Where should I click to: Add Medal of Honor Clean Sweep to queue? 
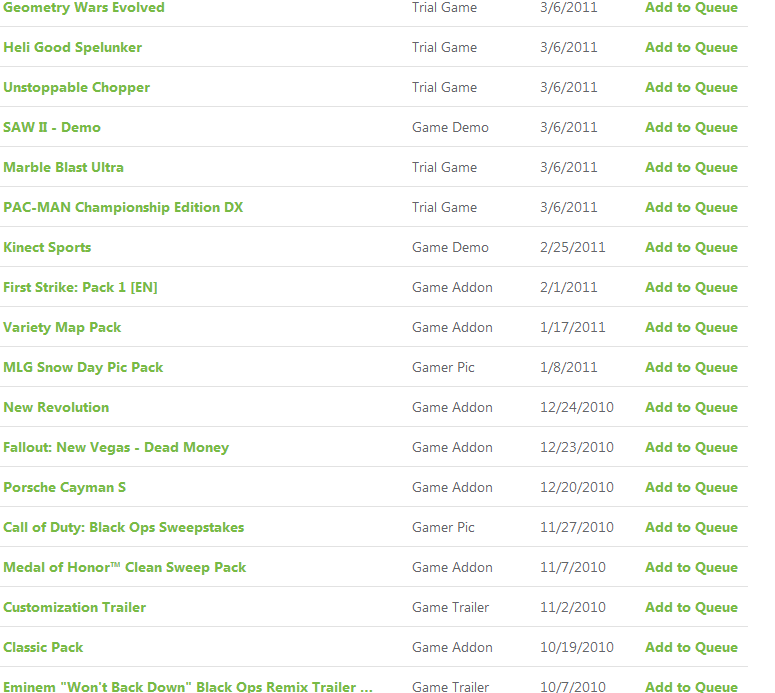pos(691,568)
